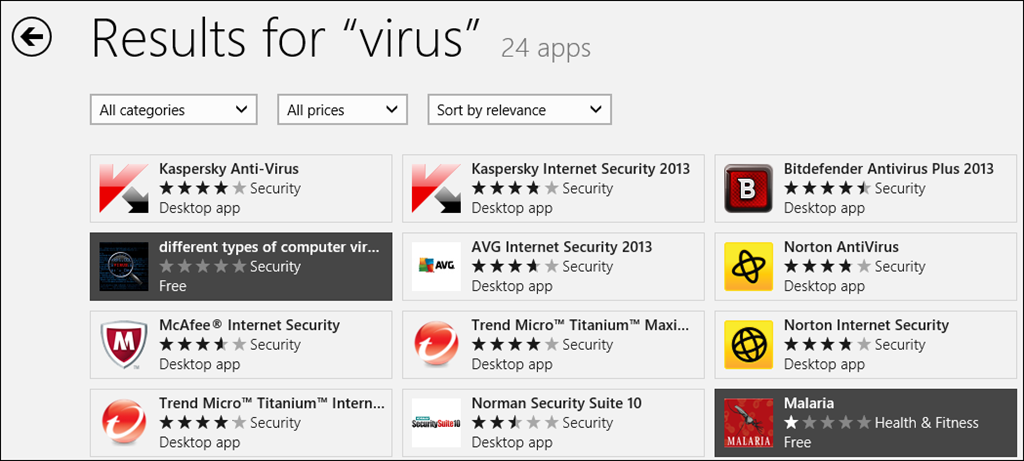Open the Bitdefender Antivirus Plus 2013 title
This screenshot has width=1024, height=461.
coord(888,169)
